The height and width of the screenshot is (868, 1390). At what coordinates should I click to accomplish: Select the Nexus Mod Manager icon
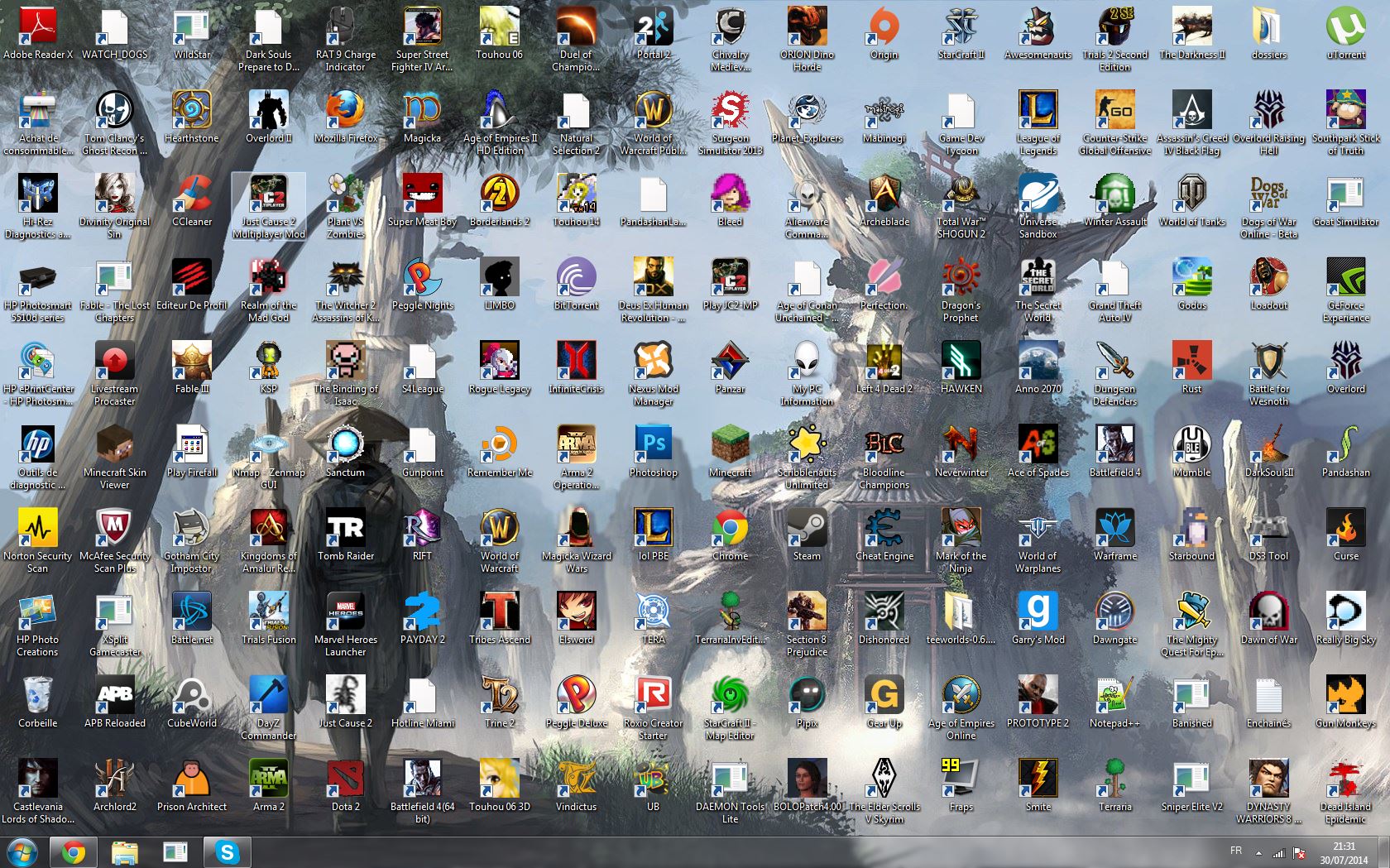click(x=654, y=373)
